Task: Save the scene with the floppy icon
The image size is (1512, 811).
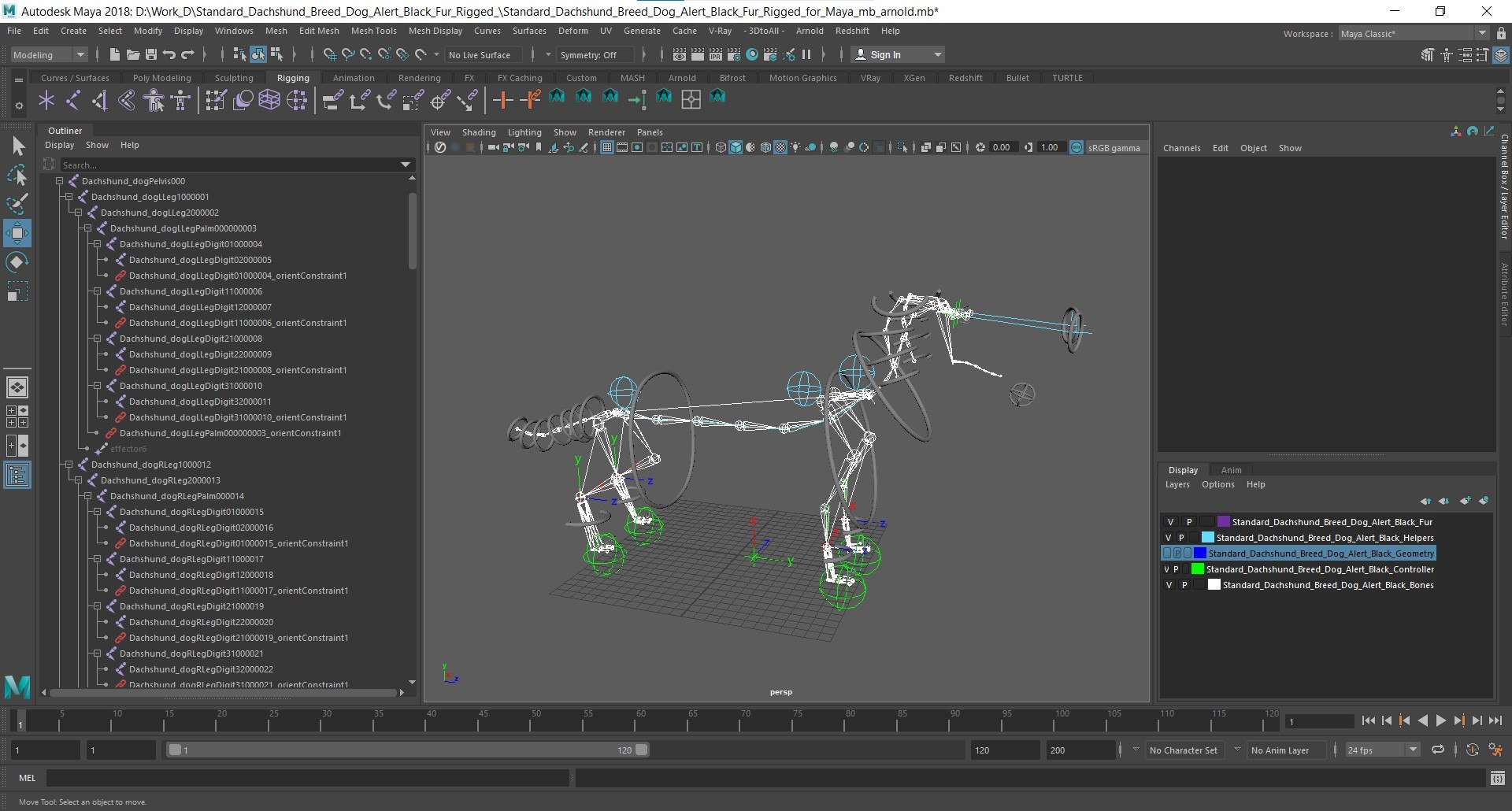Action: pyautogui.click(x=151, y=54)
